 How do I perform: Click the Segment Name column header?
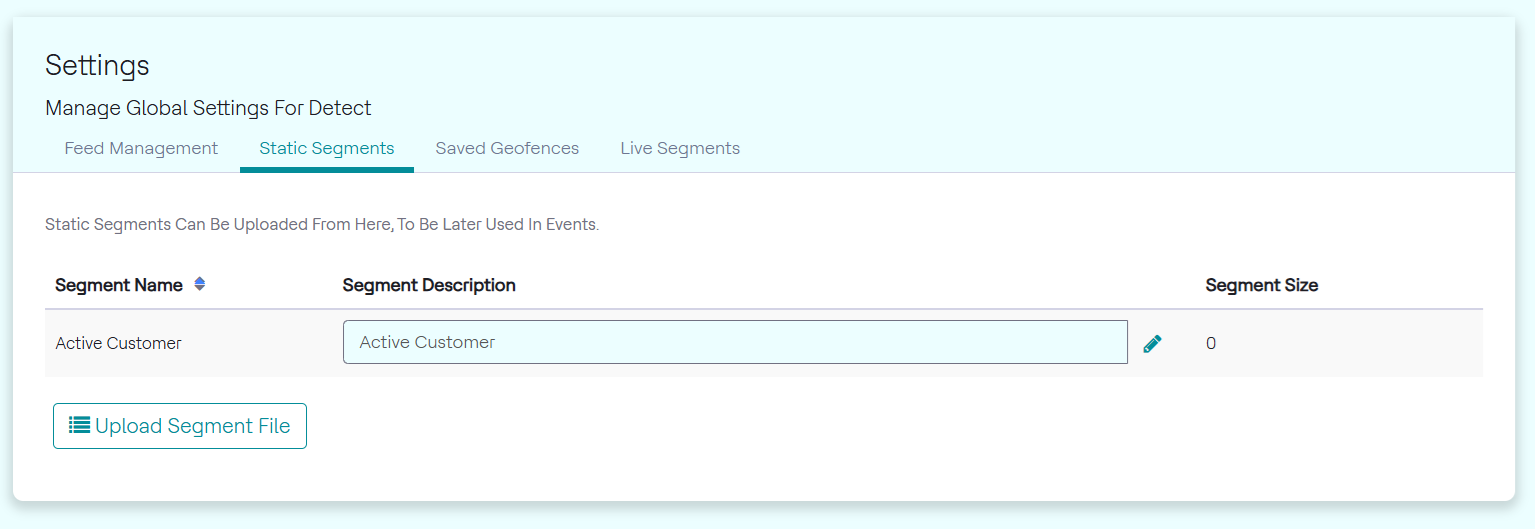(119, 285)
